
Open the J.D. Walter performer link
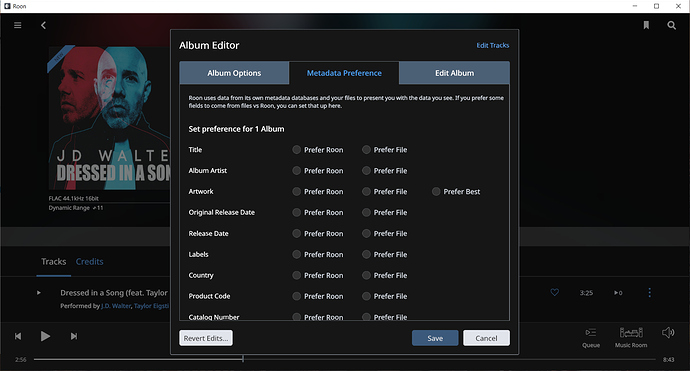point(116,306)
